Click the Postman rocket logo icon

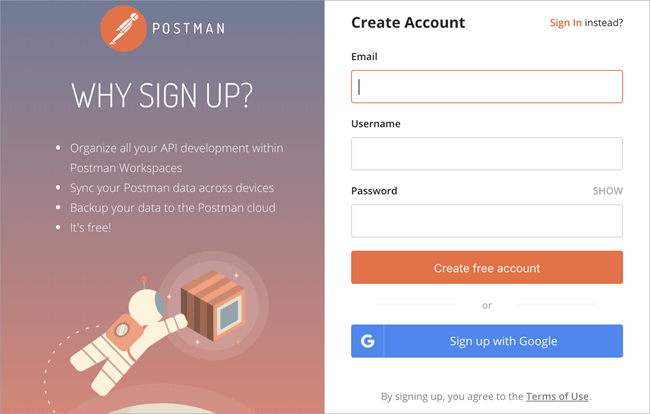click(124, 29)
